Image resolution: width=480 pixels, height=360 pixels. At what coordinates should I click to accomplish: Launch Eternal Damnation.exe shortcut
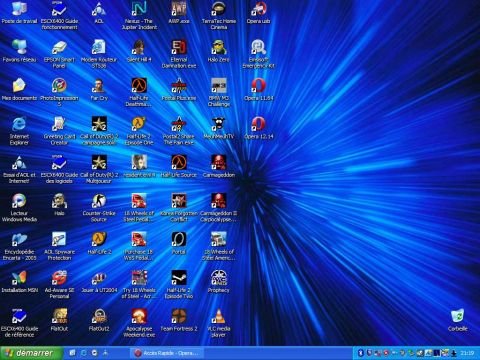coord(179,47)
